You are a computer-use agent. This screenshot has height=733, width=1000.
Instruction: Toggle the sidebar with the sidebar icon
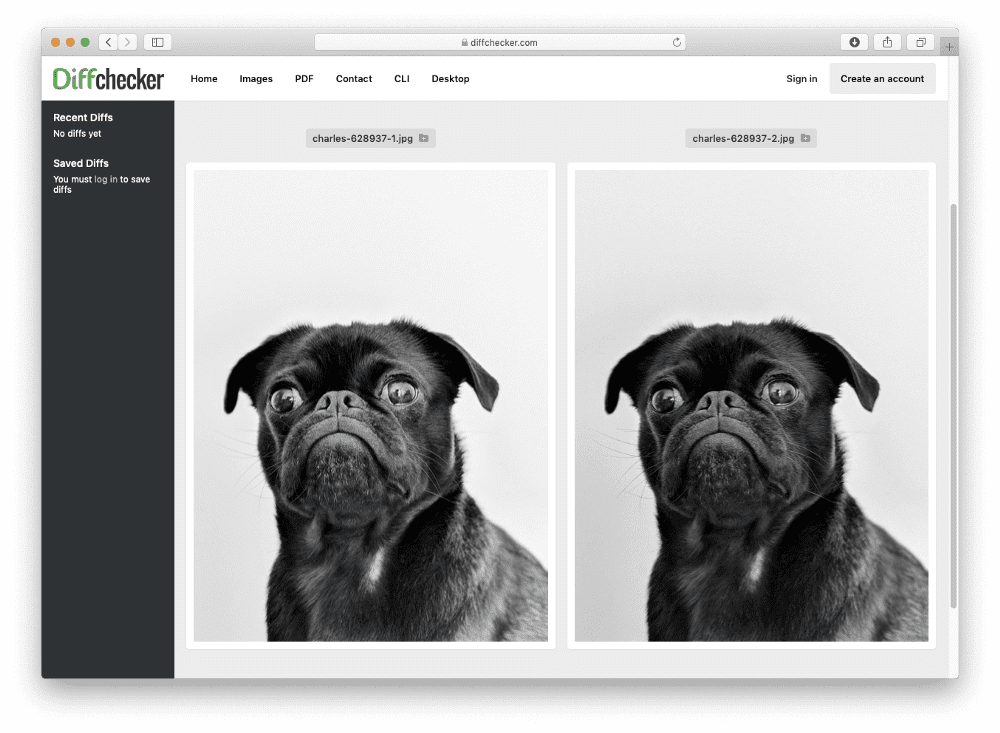pos(158,42)
